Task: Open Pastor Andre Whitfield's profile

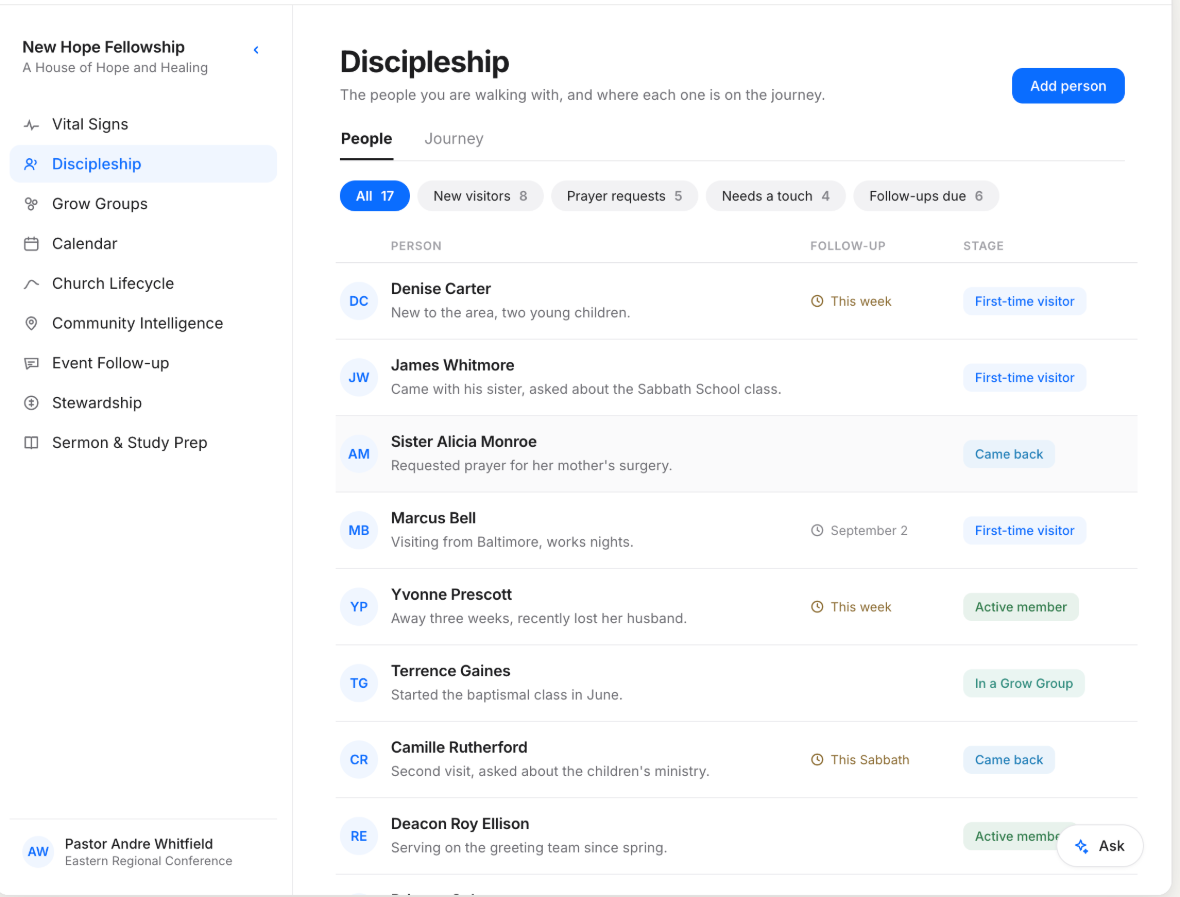Action: click(143, 852)
